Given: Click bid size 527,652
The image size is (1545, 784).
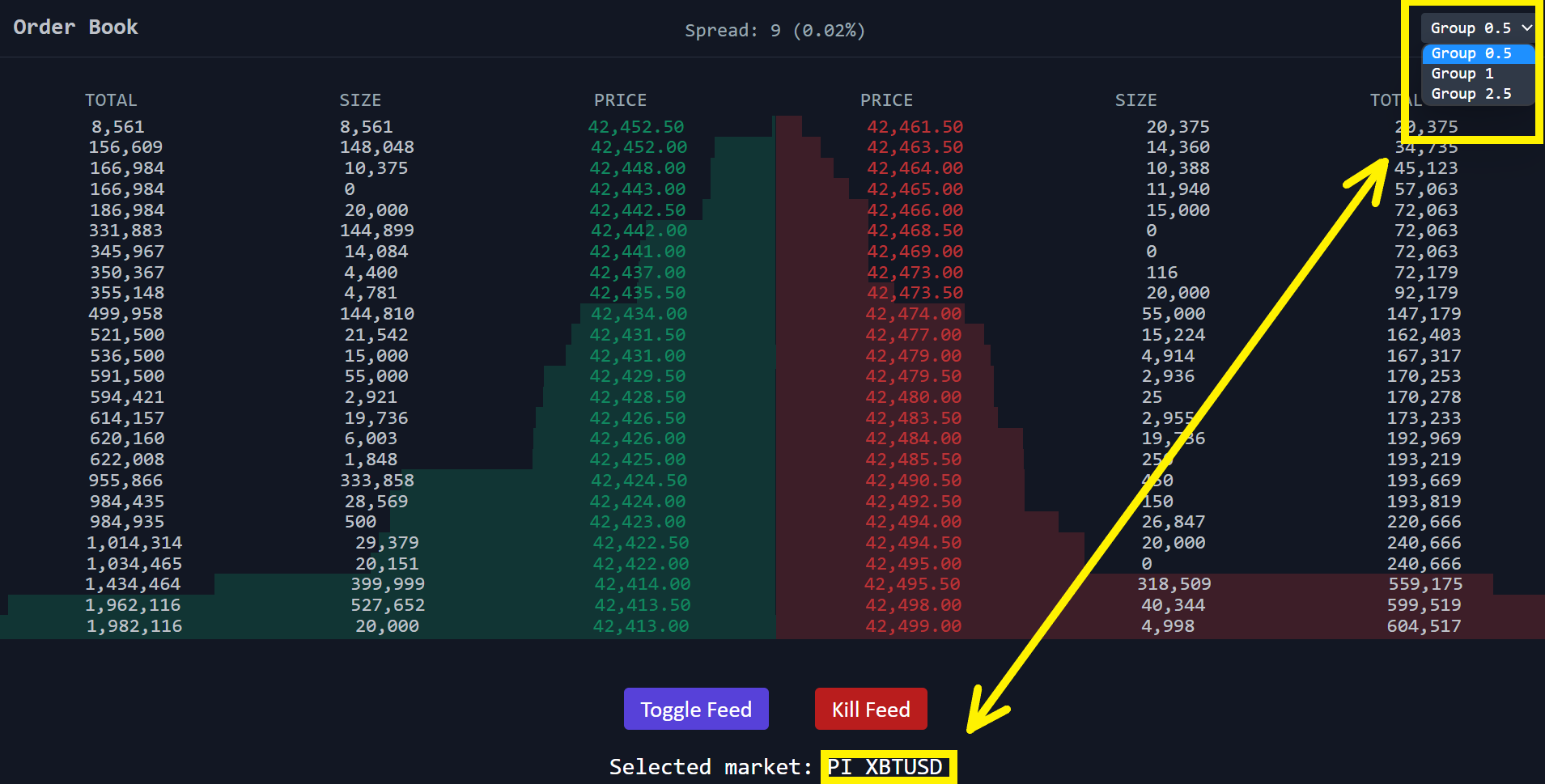Looking at the screenshot, I should point(388,605).
